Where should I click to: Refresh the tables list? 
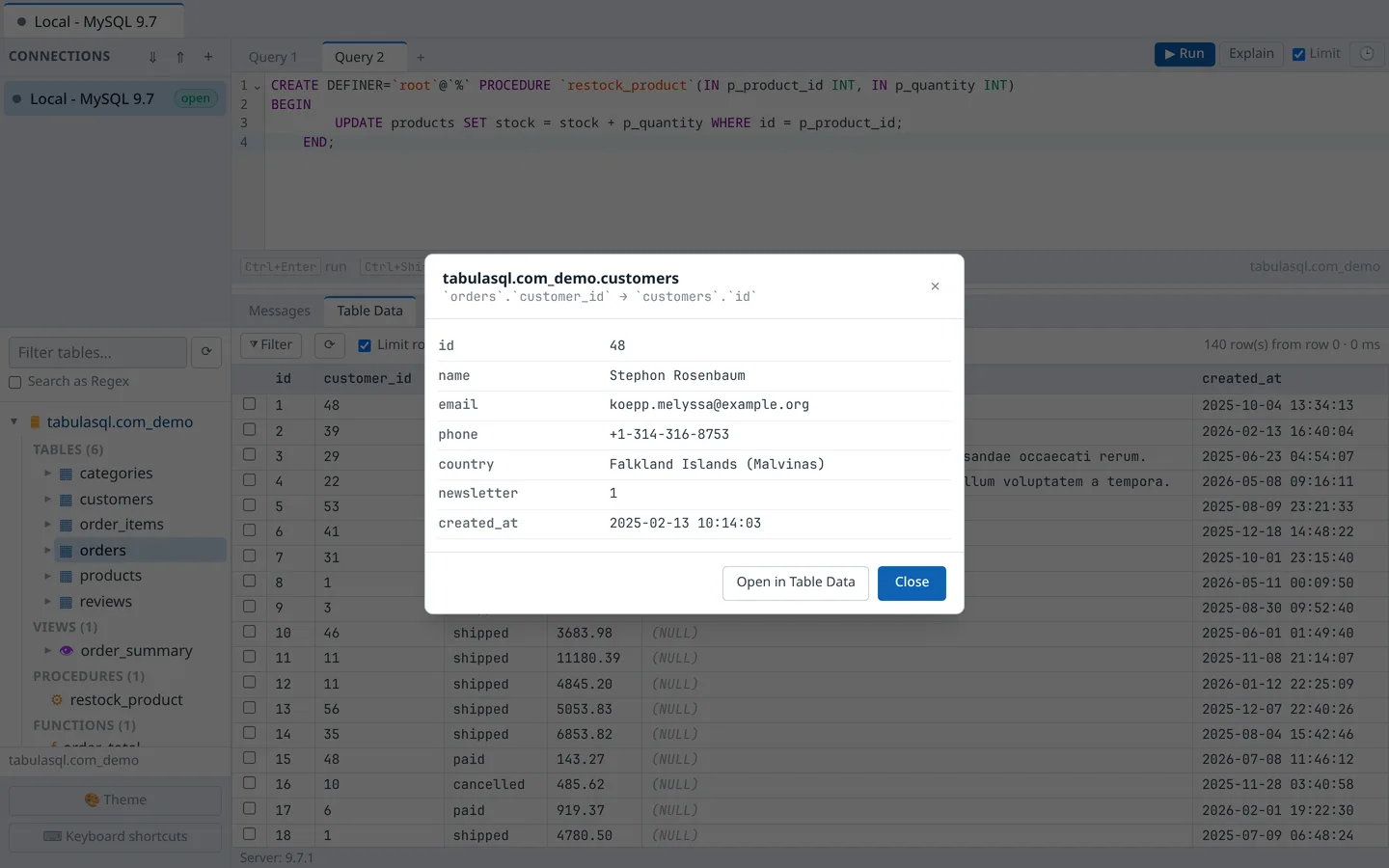[x=206, y=352]
